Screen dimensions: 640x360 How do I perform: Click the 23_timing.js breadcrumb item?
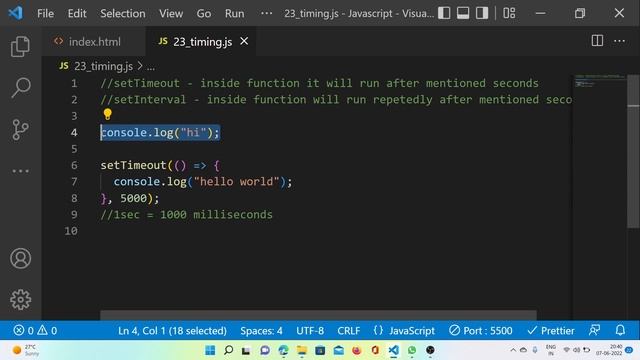tap(103, 66)
